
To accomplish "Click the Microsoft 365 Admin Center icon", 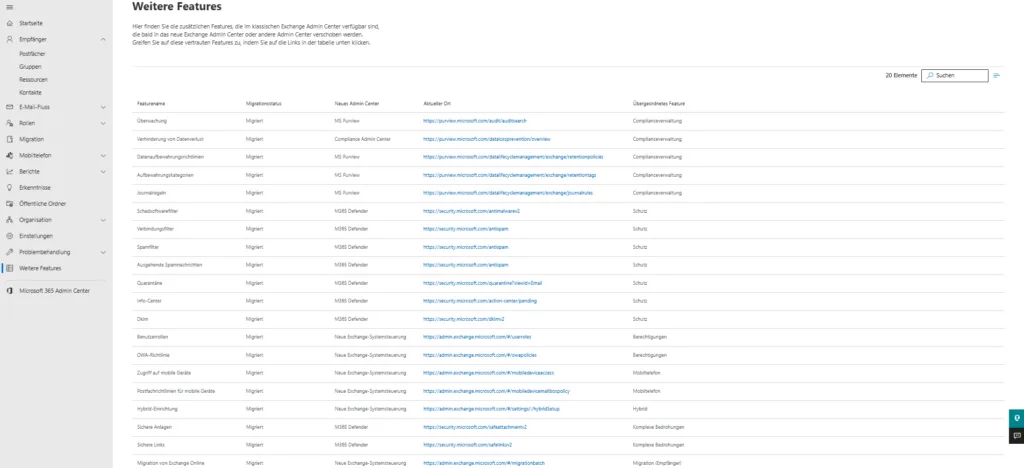I will 9,290.
